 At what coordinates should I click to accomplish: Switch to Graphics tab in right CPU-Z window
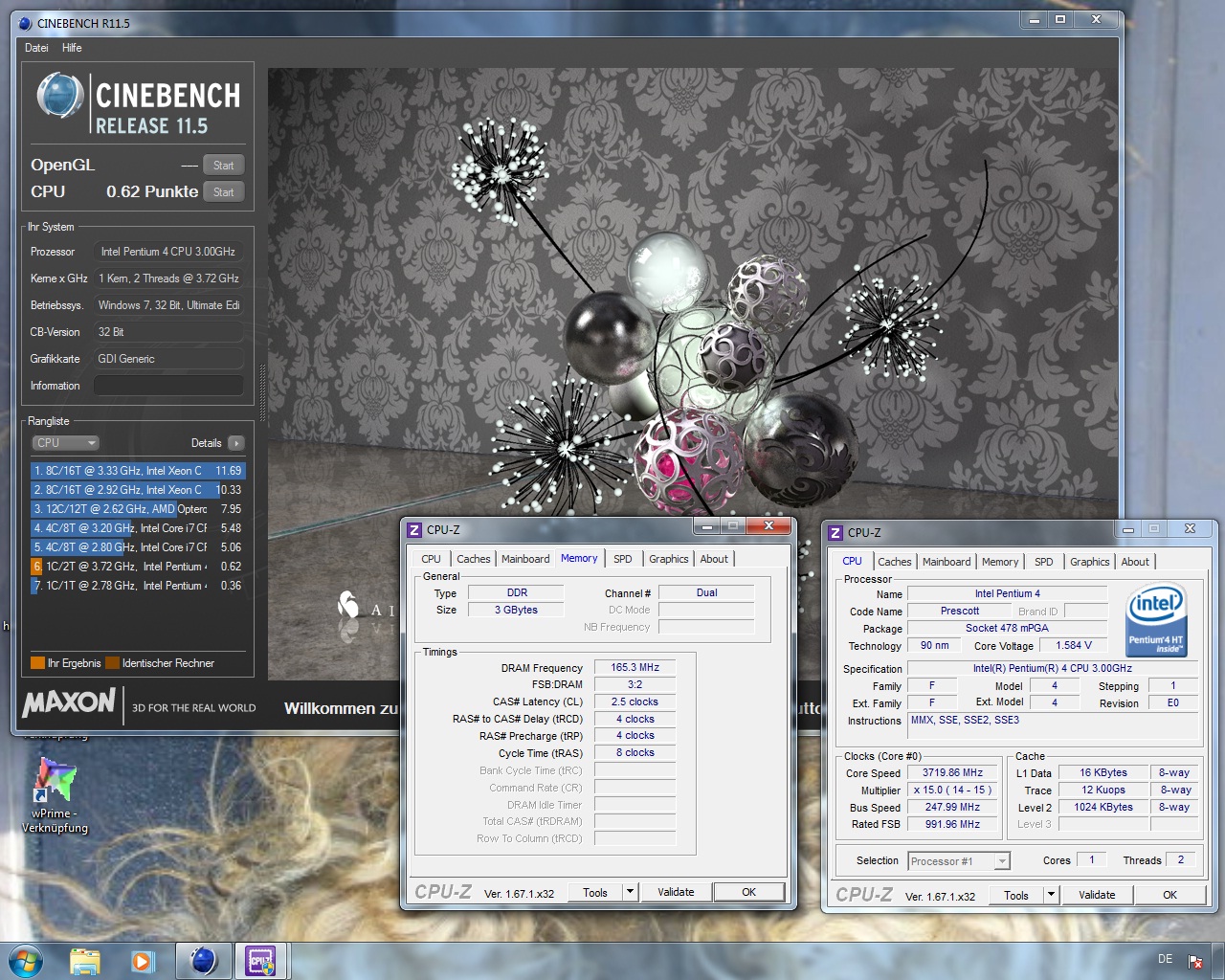(1089, 562)
